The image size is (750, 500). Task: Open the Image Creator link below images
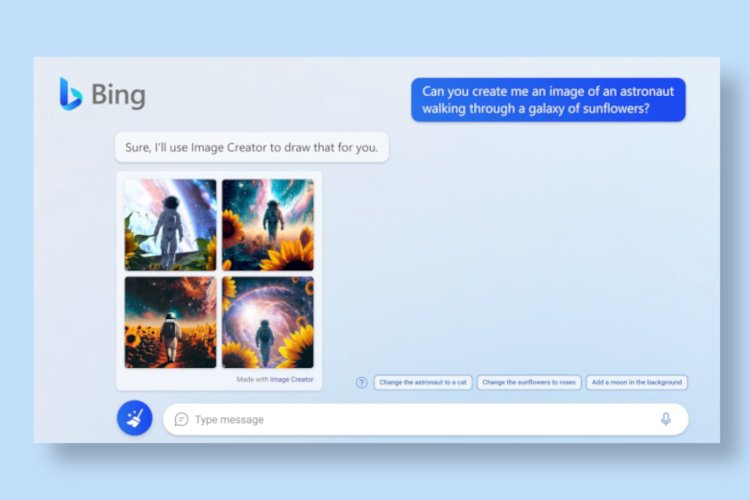click(x=291, y=379)
